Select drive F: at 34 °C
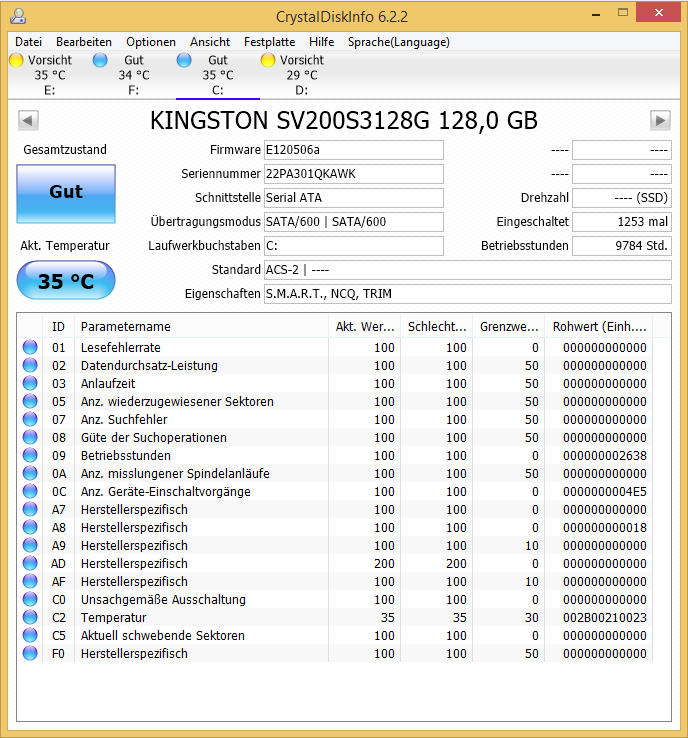688x738 pixels. click(x=134, y=75)
